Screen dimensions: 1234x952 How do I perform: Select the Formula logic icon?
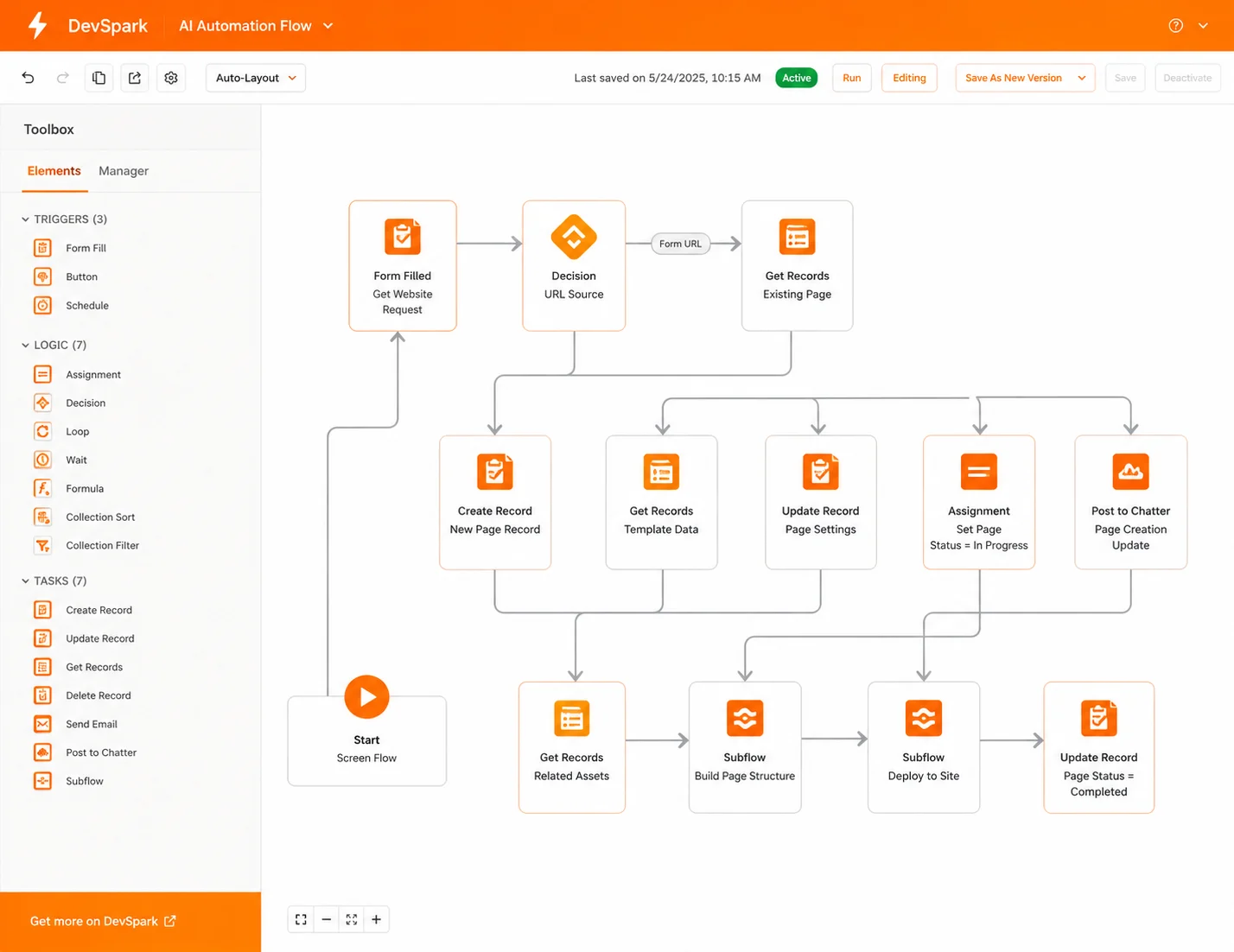(x=42, y=488)
